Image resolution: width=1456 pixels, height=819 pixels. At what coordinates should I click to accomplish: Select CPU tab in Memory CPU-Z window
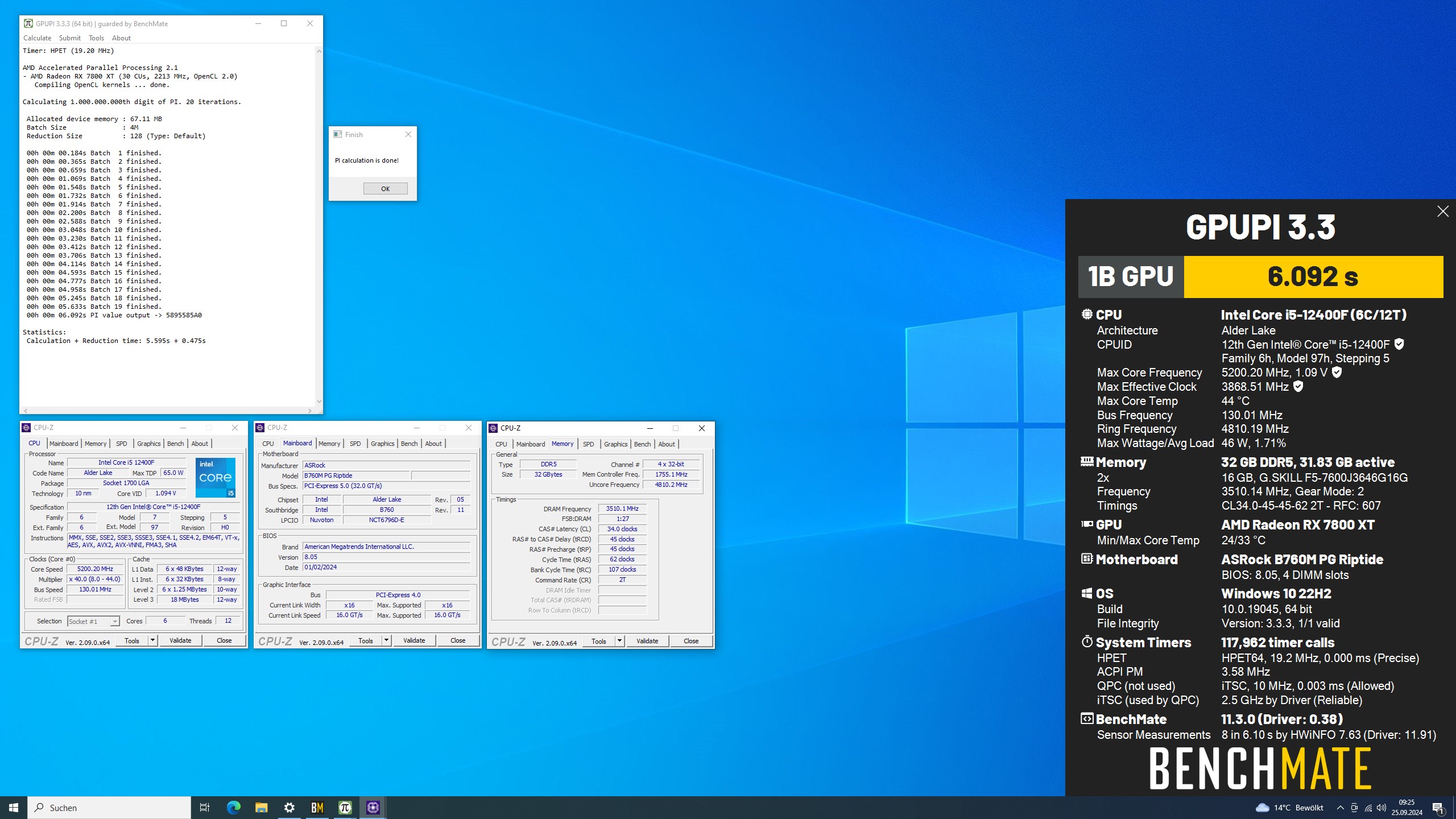(501, 444)
